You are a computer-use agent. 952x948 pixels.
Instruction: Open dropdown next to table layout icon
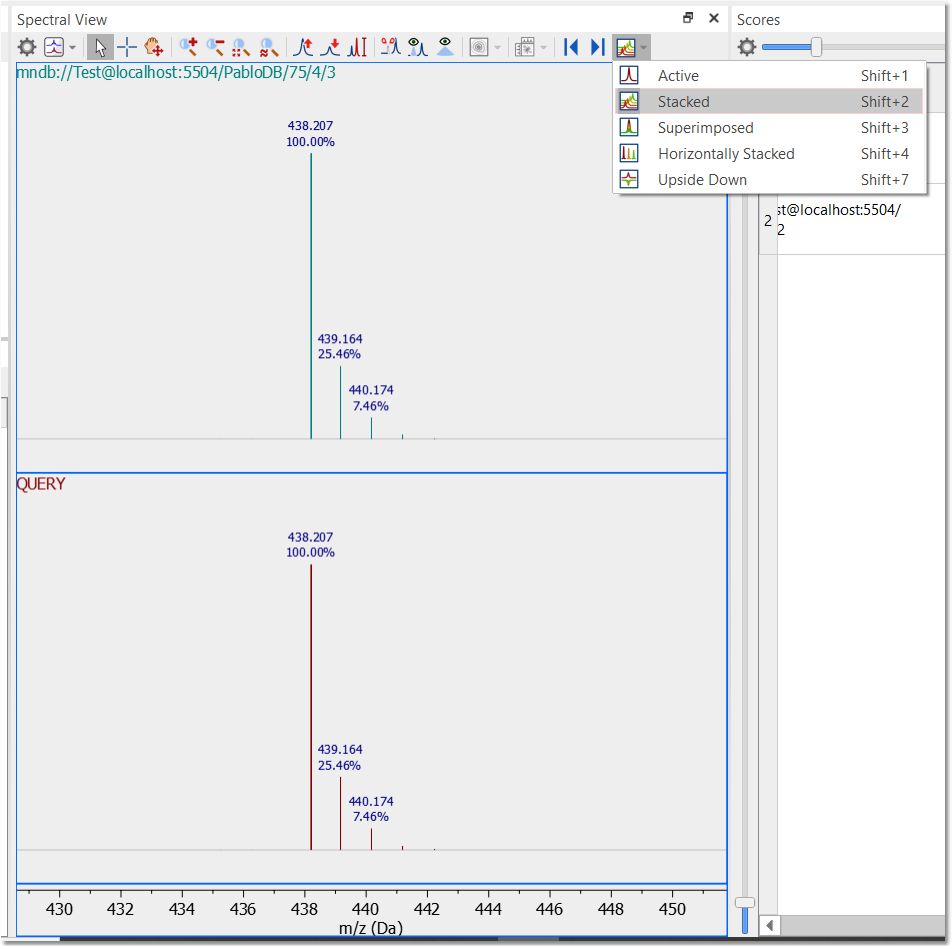(543, 47)
